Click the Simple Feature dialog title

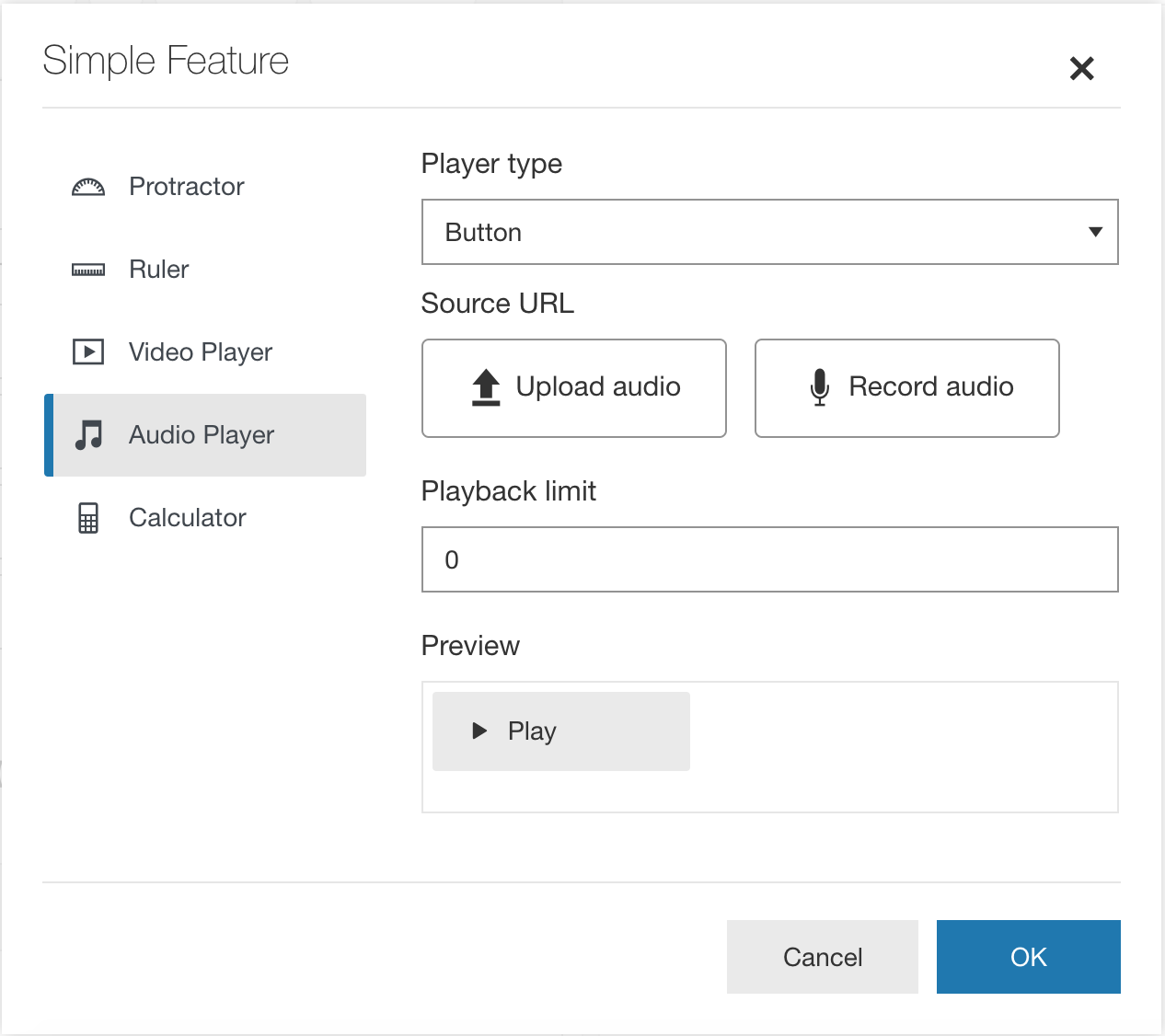click(x=166, y=61)
